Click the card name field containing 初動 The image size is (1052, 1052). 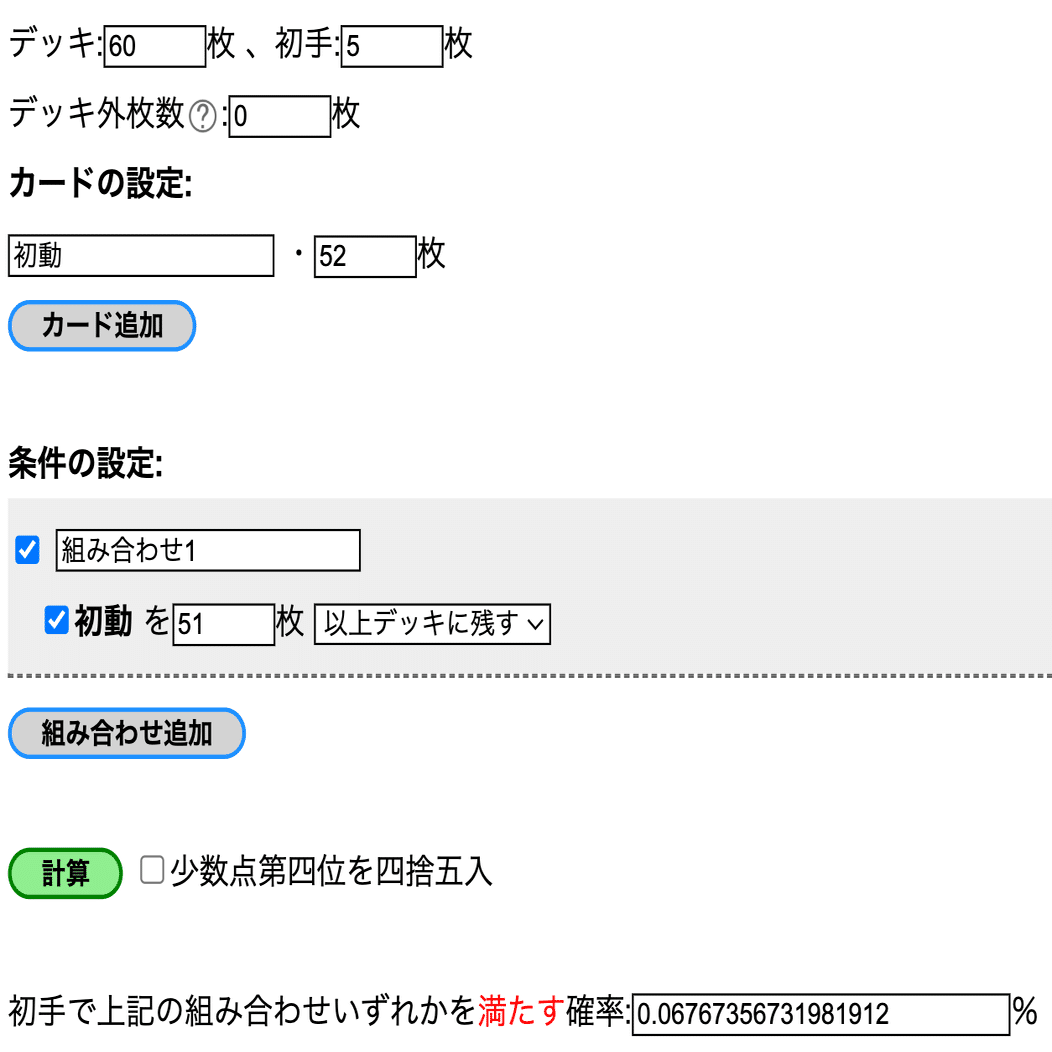(x=140, y=256)
